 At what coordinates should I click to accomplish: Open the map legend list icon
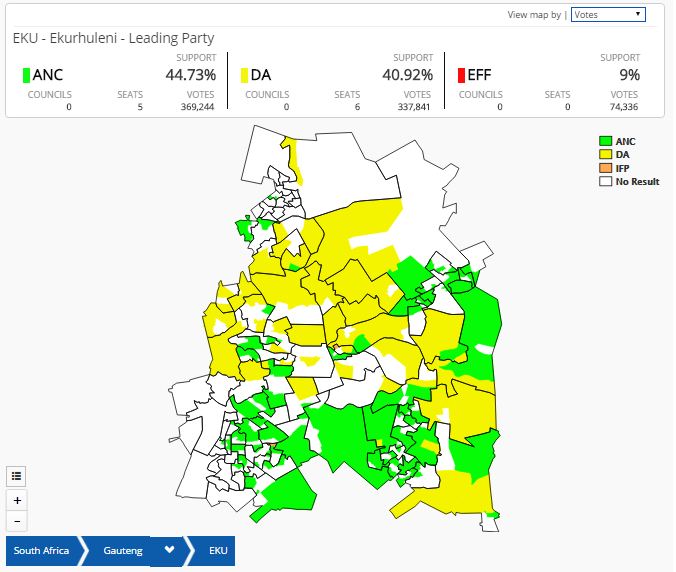[x=17, y=476]
